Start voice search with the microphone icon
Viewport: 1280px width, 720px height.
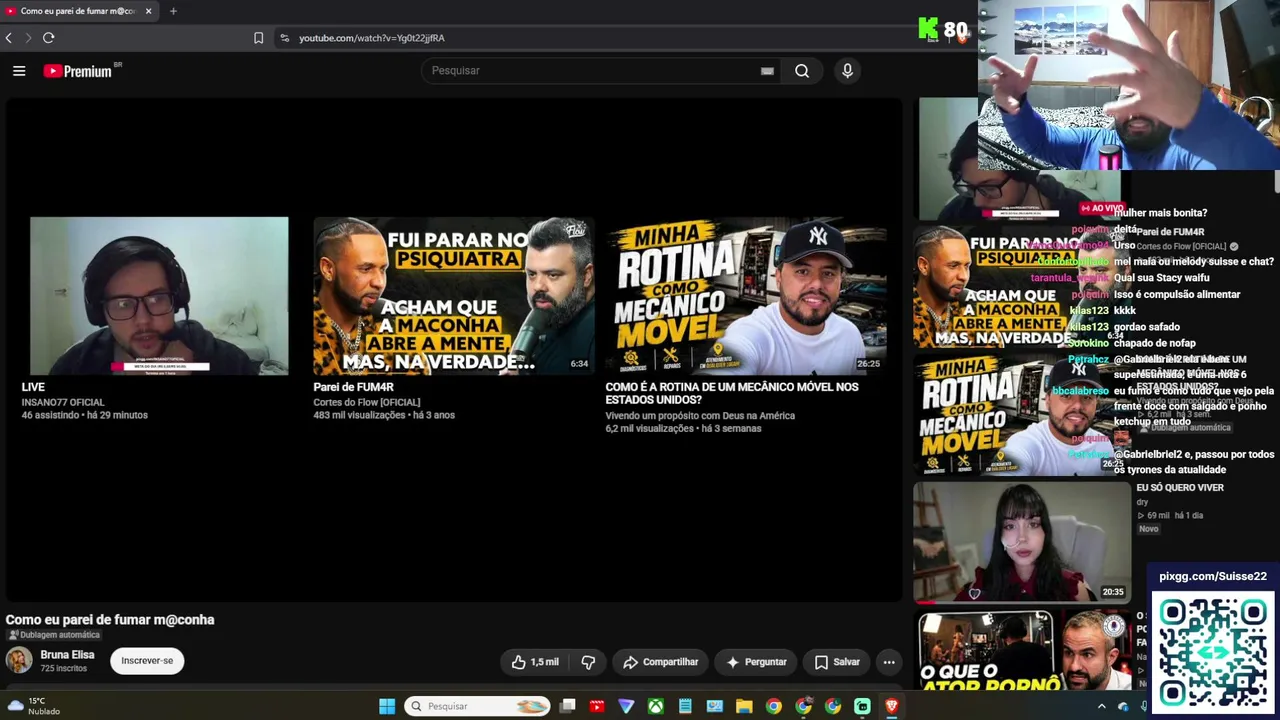pos(847,71)
